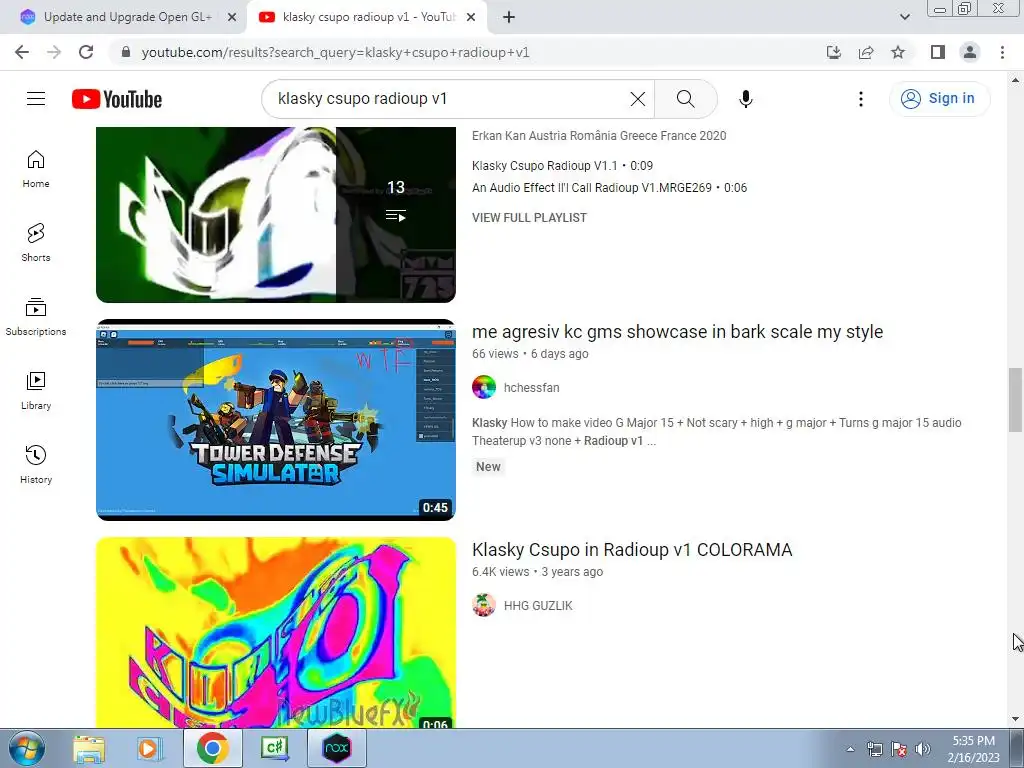This screenshot has width=1024, height=768.
Task: Open Nox player from taskbar
Action: [336, 748]
